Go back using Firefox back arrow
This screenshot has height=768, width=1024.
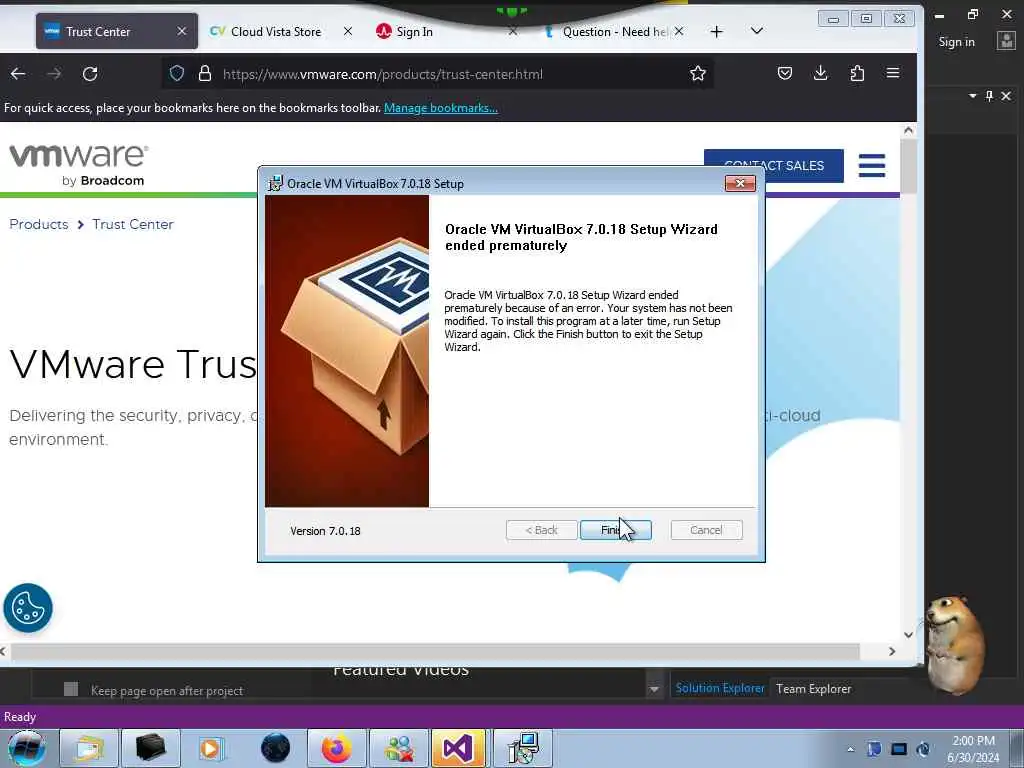(x=18, y=74)
